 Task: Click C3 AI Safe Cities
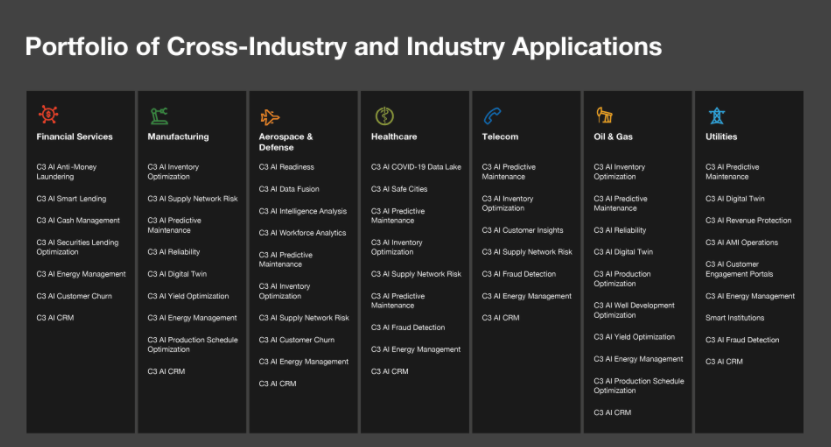[399, 189]
